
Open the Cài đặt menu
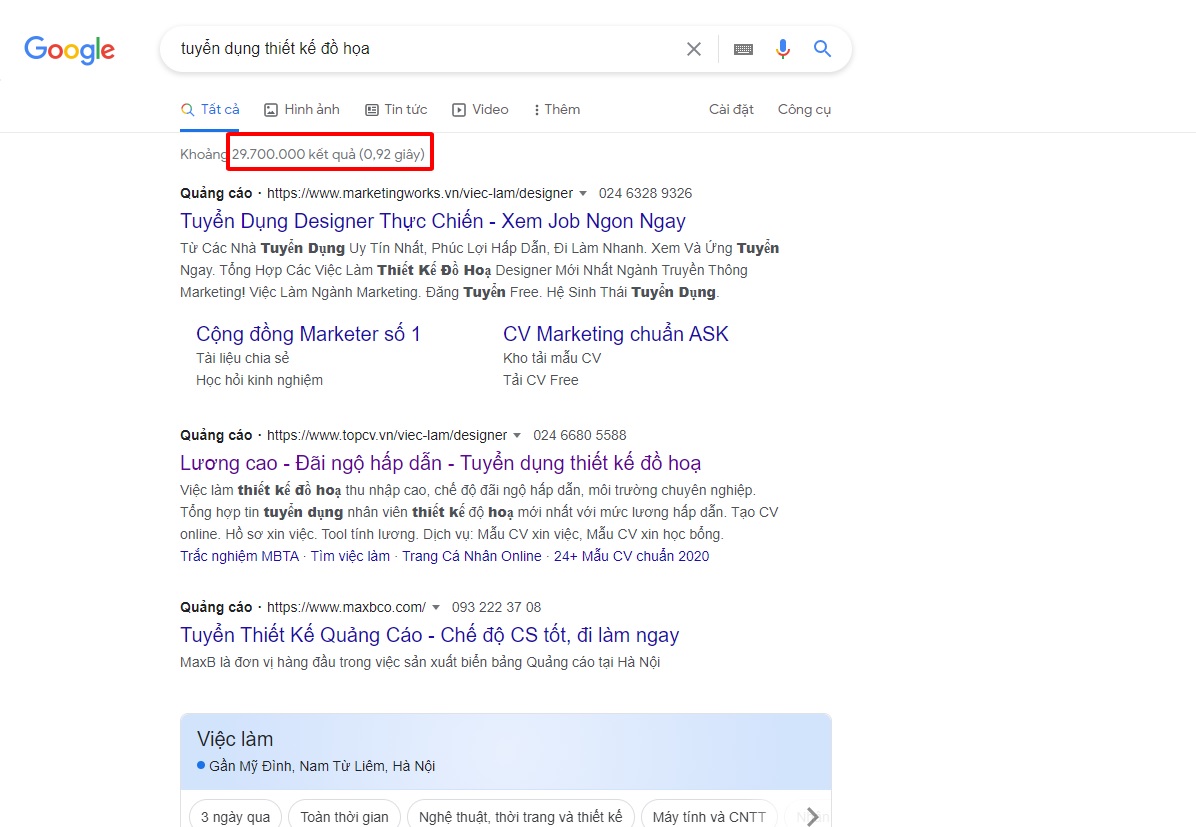click(x=731, y=110)
